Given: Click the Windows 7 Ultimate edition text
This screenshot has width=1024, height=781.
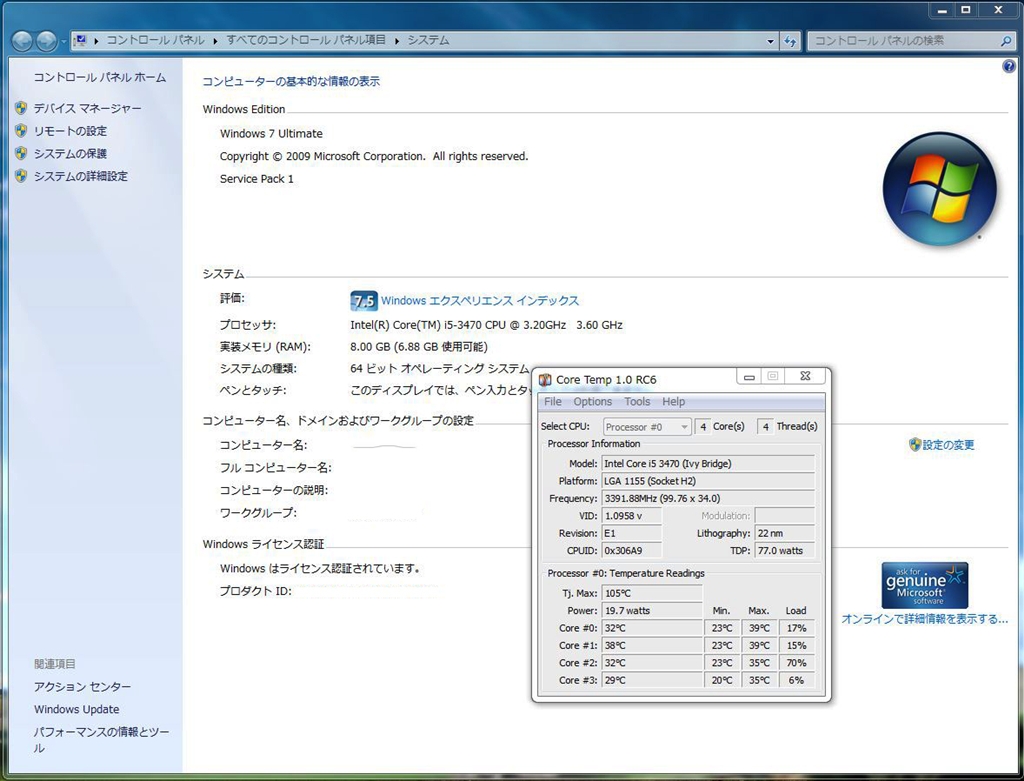Looking at the screenshot, I should click(271, 133).
